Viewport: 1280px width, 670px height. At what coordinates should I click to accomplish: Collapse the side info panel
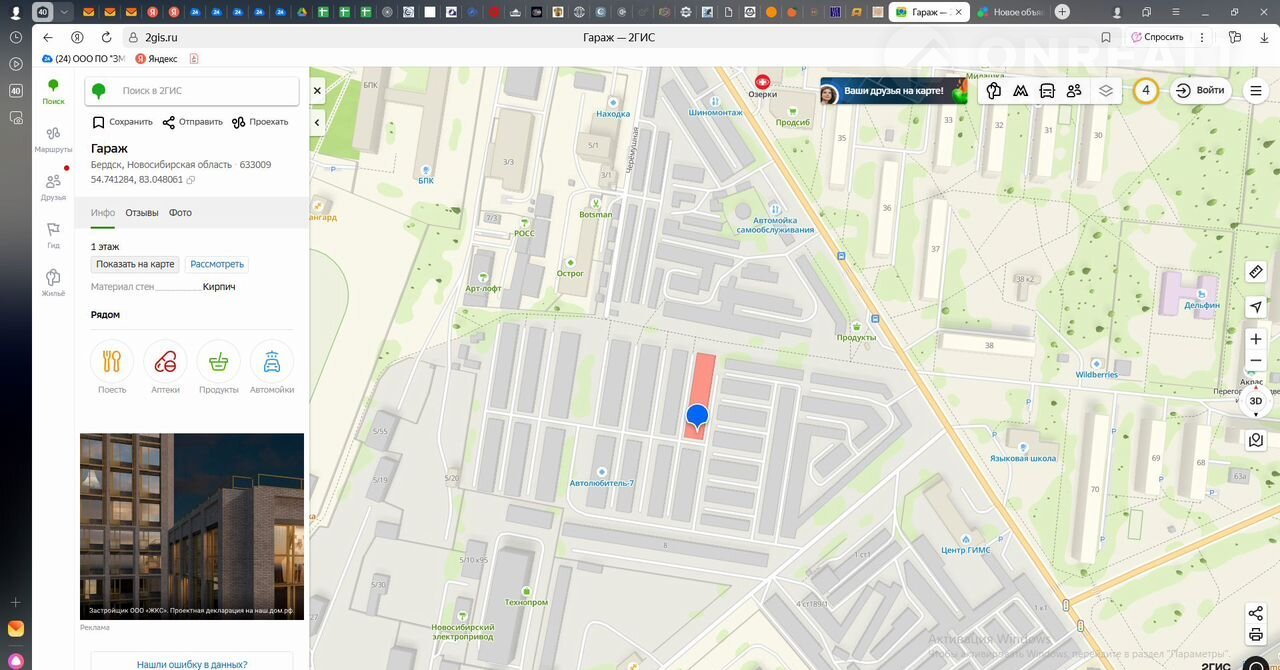coord(317,123)
